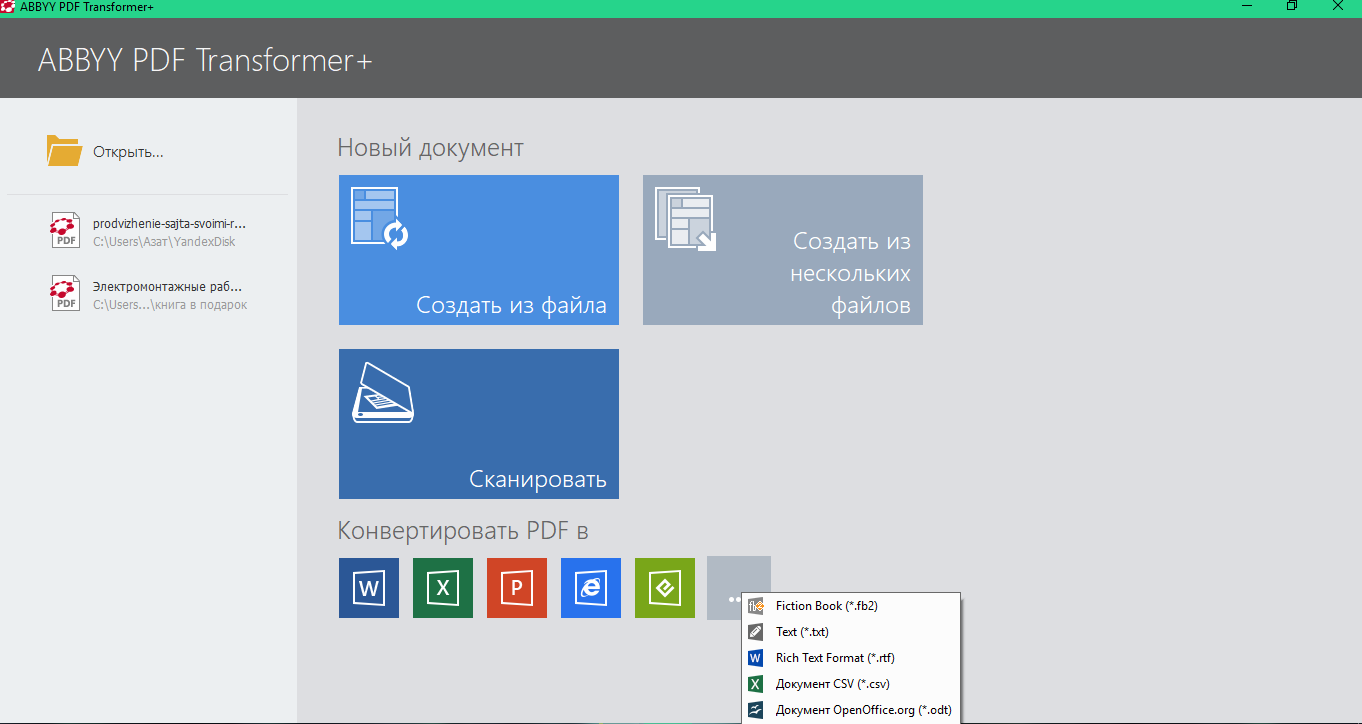Select Документ CSV (*.csv) menu item
This screenshot has height=724, width=1362.
point(851,684)
